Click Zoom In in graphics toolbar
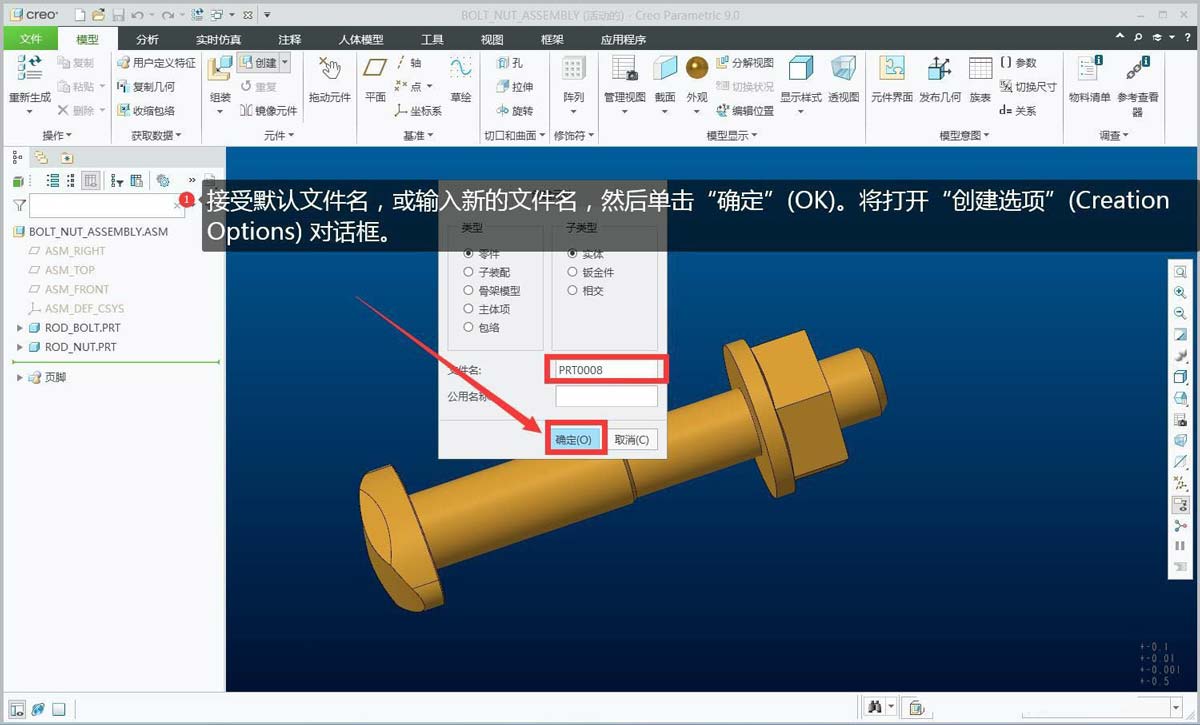The height and width of the screenshot is (725, 1200). click(x=1180, y=292)
